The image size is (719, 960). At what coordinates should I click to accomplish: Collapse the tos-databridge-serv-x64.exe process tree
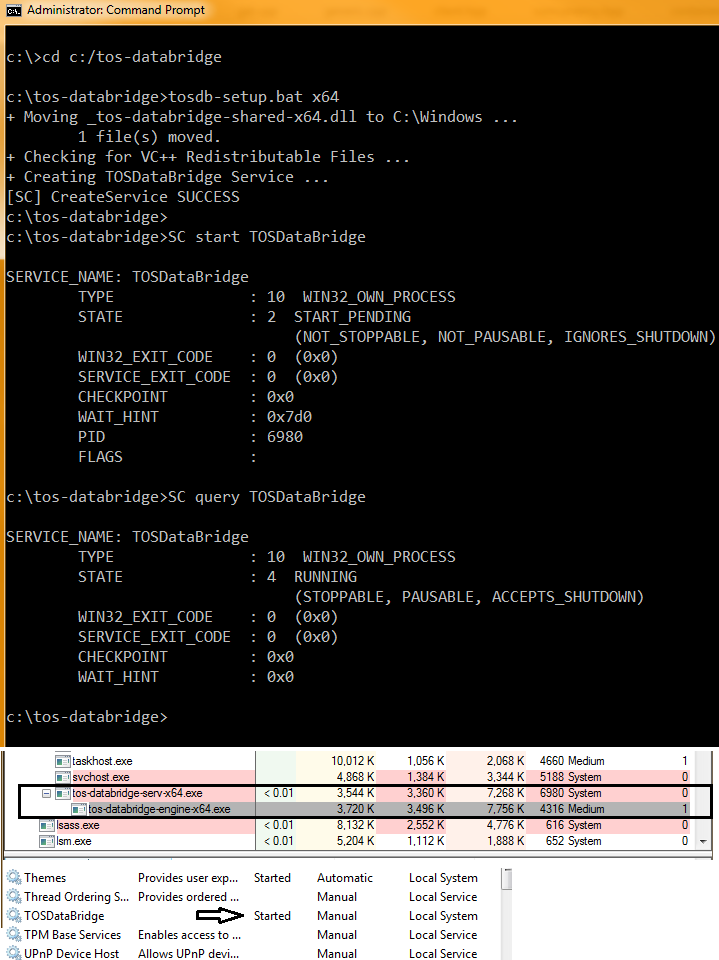click(x=46, y=793)
